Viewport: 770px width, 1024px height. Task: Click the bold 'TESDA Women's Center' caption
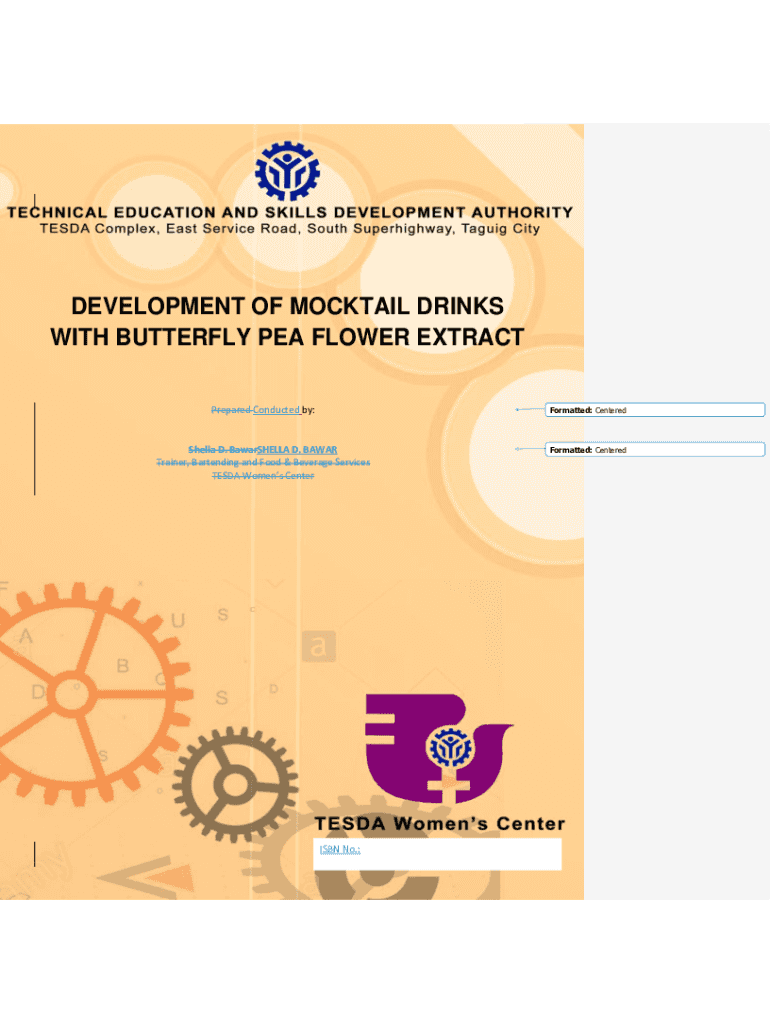click(x=440, y=824)
